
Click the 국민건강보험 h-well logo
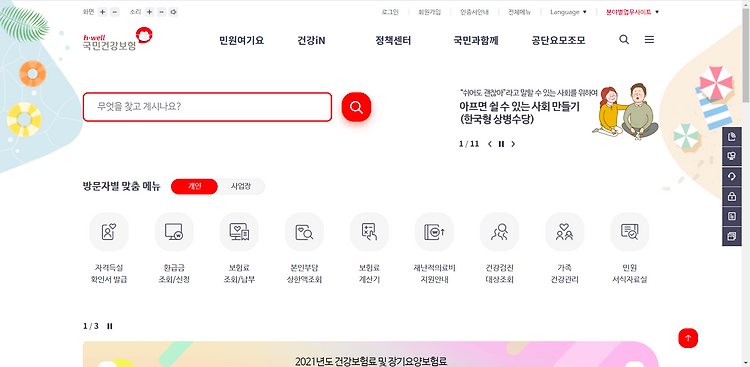tap(117, 39)
